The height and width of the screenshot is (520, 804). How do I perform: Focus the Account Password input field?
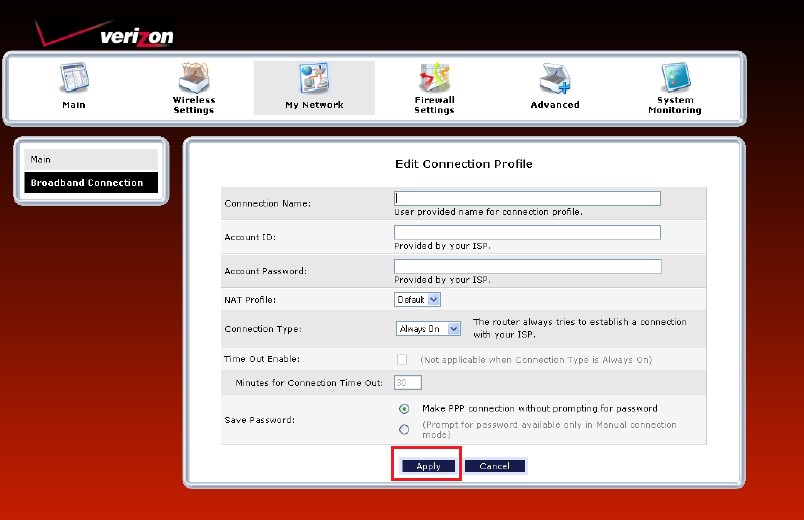(528, 266)
